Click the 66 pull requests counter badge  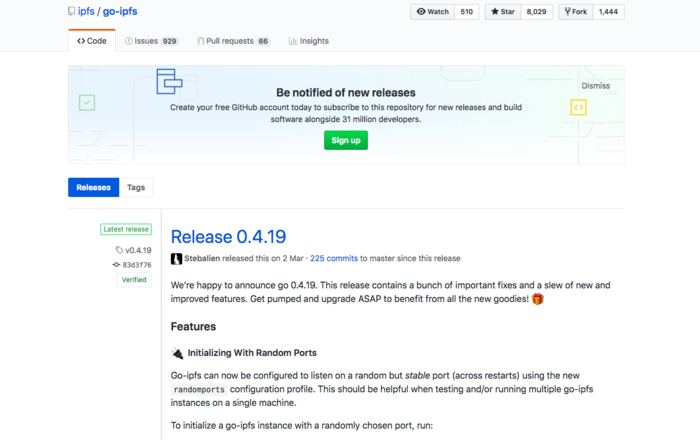pos(263,41)
